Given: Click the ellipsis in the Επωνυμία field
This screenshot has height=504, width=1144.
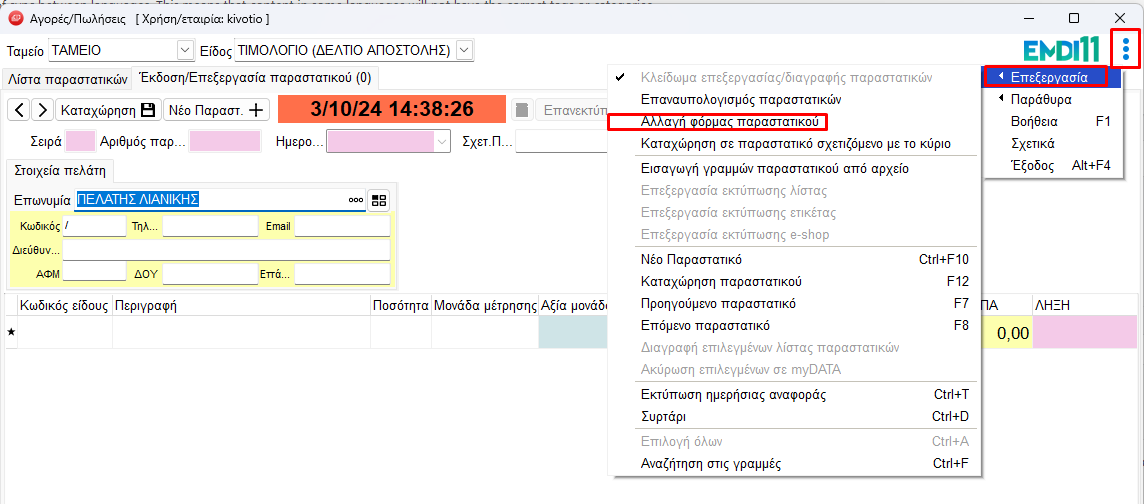Looking at the screenshot, I should tap(355, 200).
